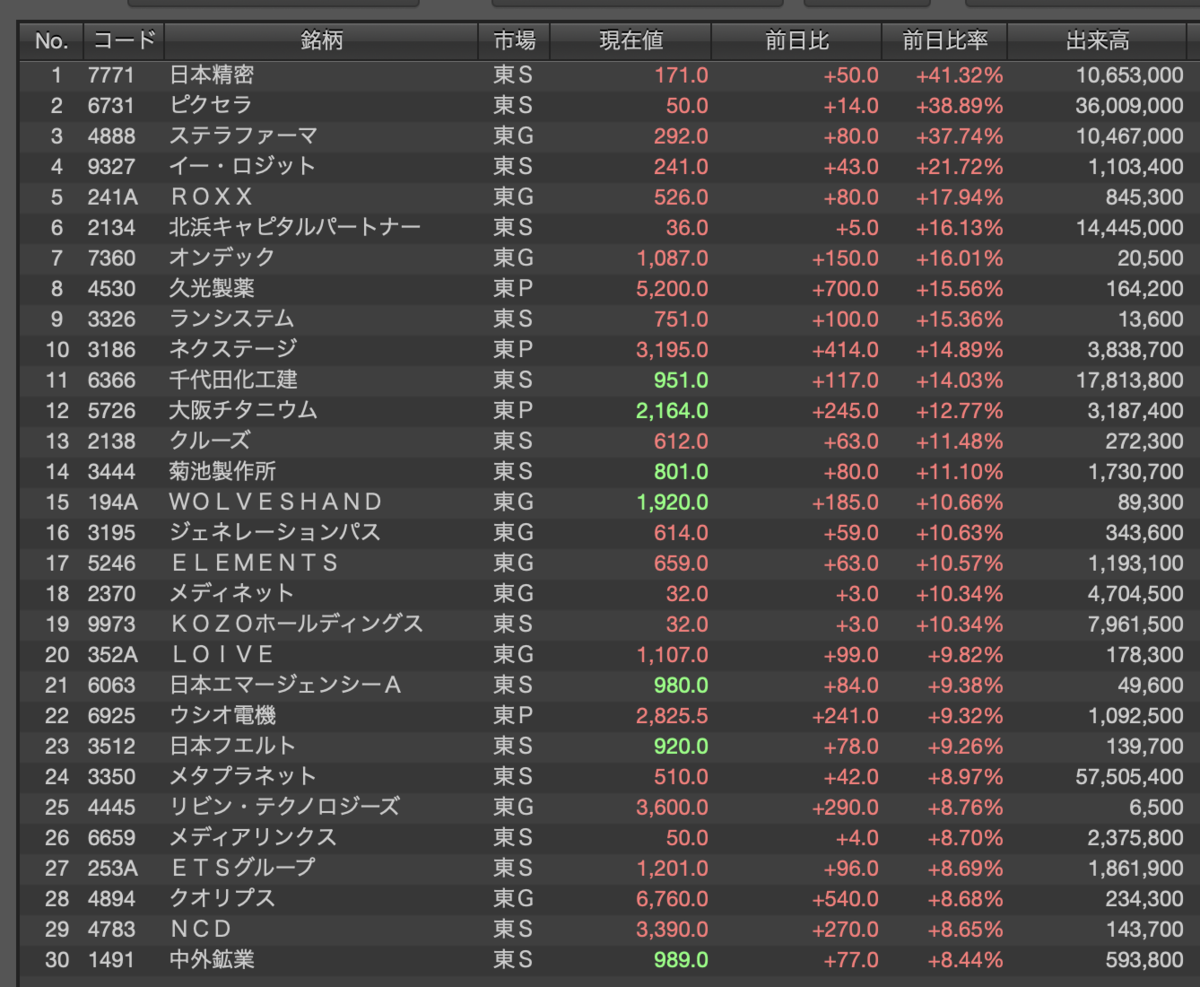Image resolution: width=1200 pixels, height=987 pixels.
Task: Select the オンデック stock name
Action: (221, 258)
